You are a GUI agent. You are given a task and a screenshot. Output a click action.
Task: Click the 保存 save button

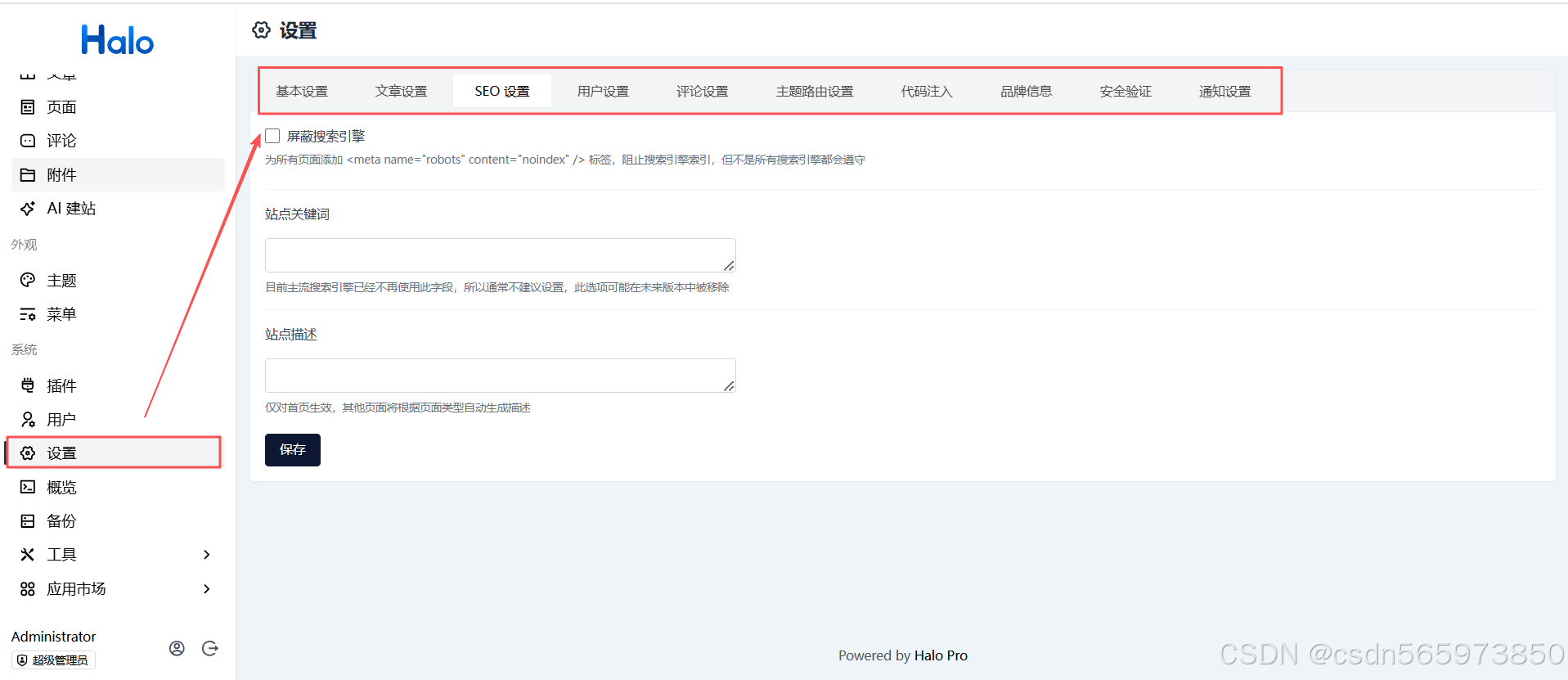[x=293, y=450]
